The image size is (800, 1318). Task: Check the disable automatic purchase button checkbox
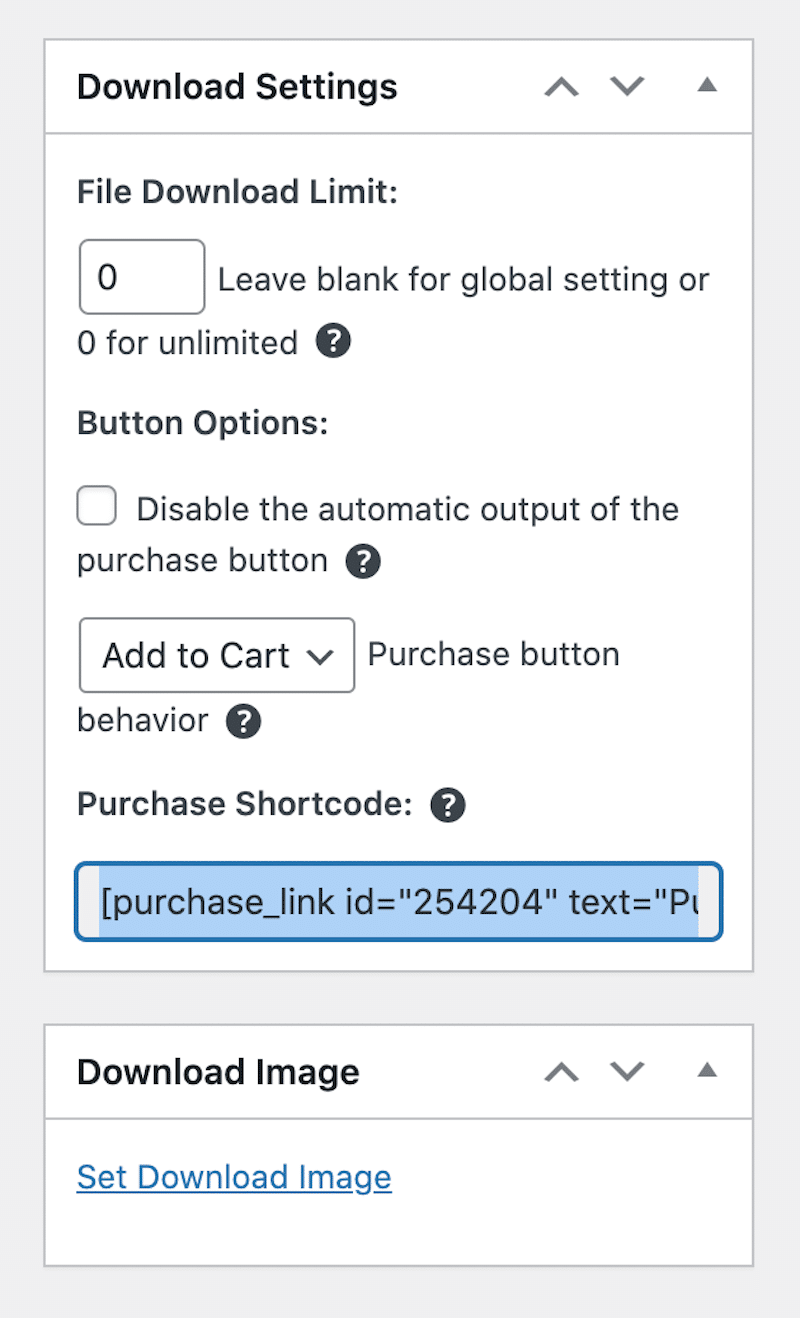(x=97, y=507)
